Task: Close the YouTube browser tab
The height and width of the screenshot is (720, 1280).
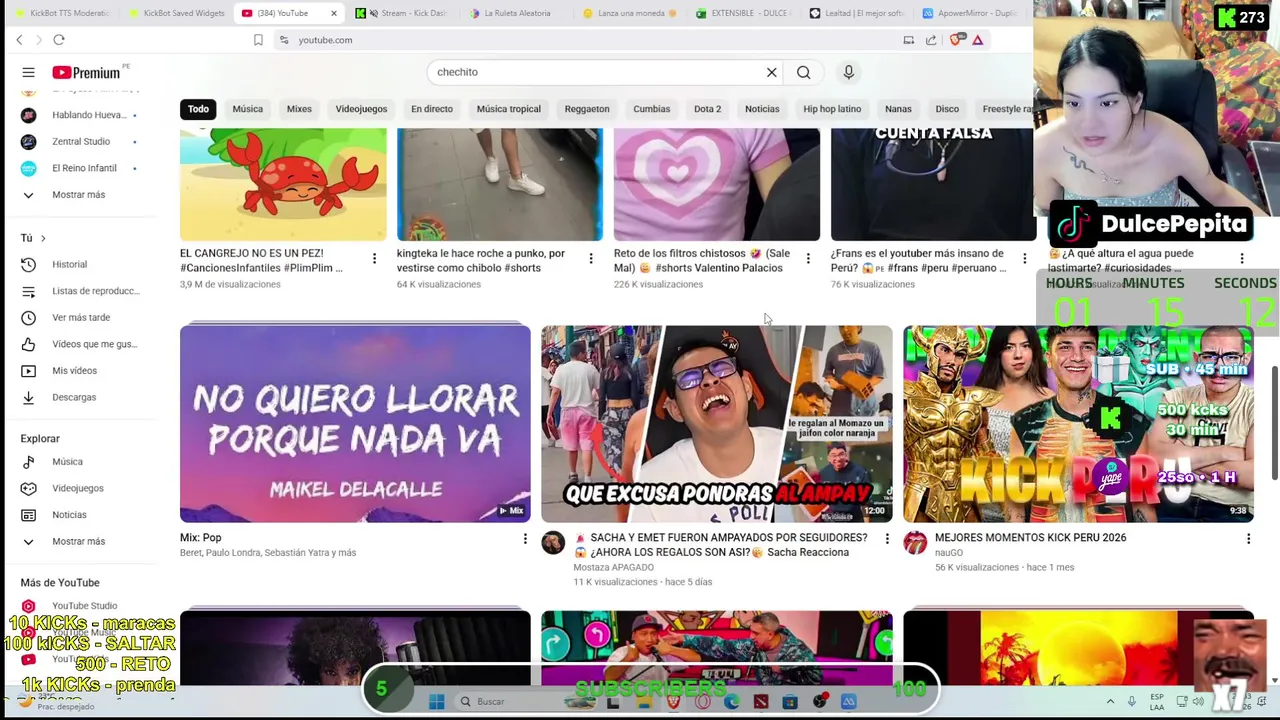Action: coord(334,13)
